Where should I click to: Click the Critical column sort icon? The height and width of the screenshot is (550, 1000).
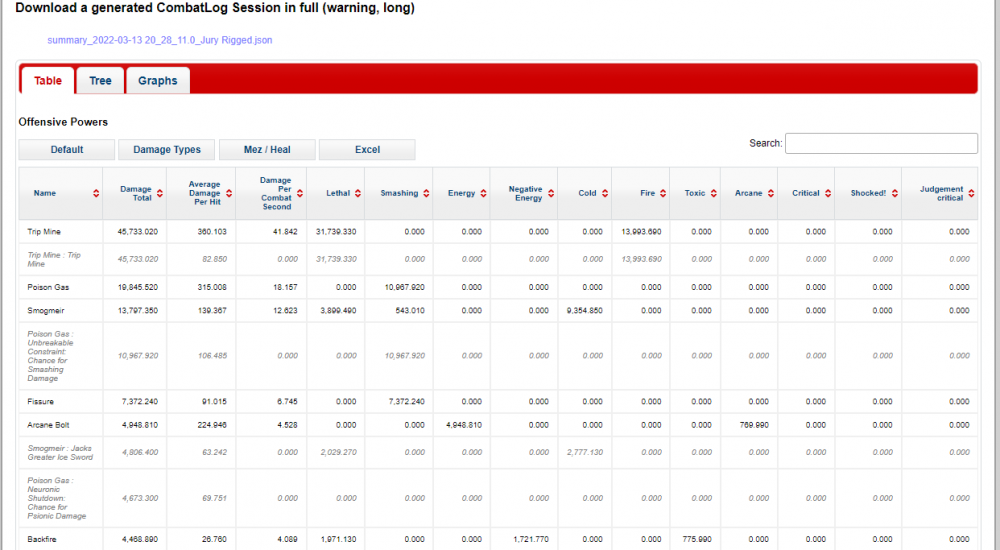click(827, 194)
